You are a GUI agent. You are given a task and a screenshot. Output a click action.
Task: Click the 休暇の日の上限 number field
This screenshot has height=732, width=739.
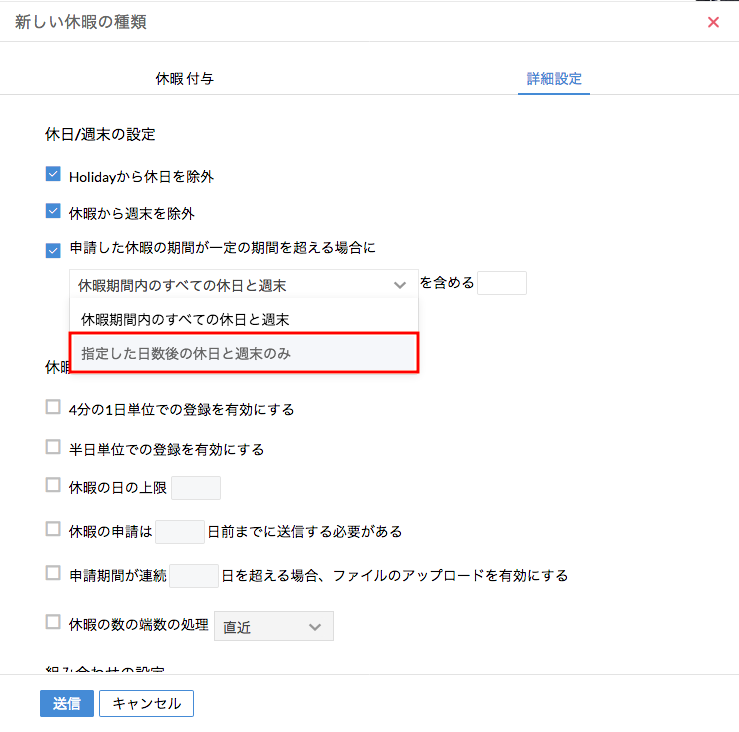(x=196, y=487)
